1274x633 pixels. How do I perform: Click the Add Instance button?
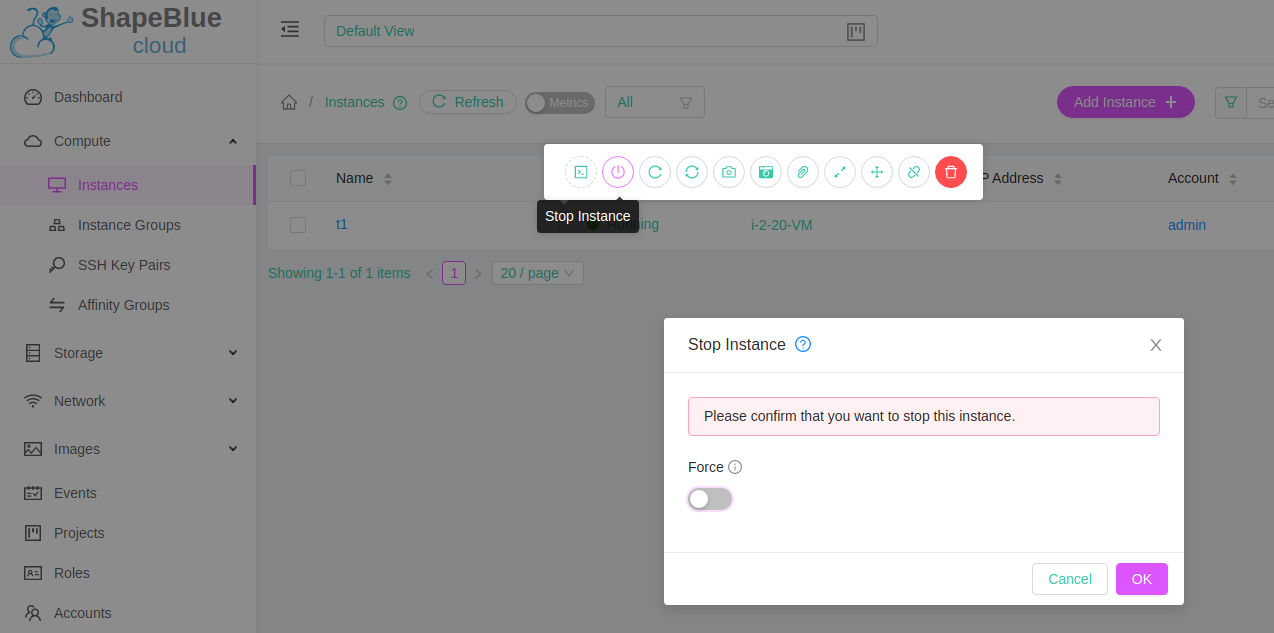[1126, 102]
